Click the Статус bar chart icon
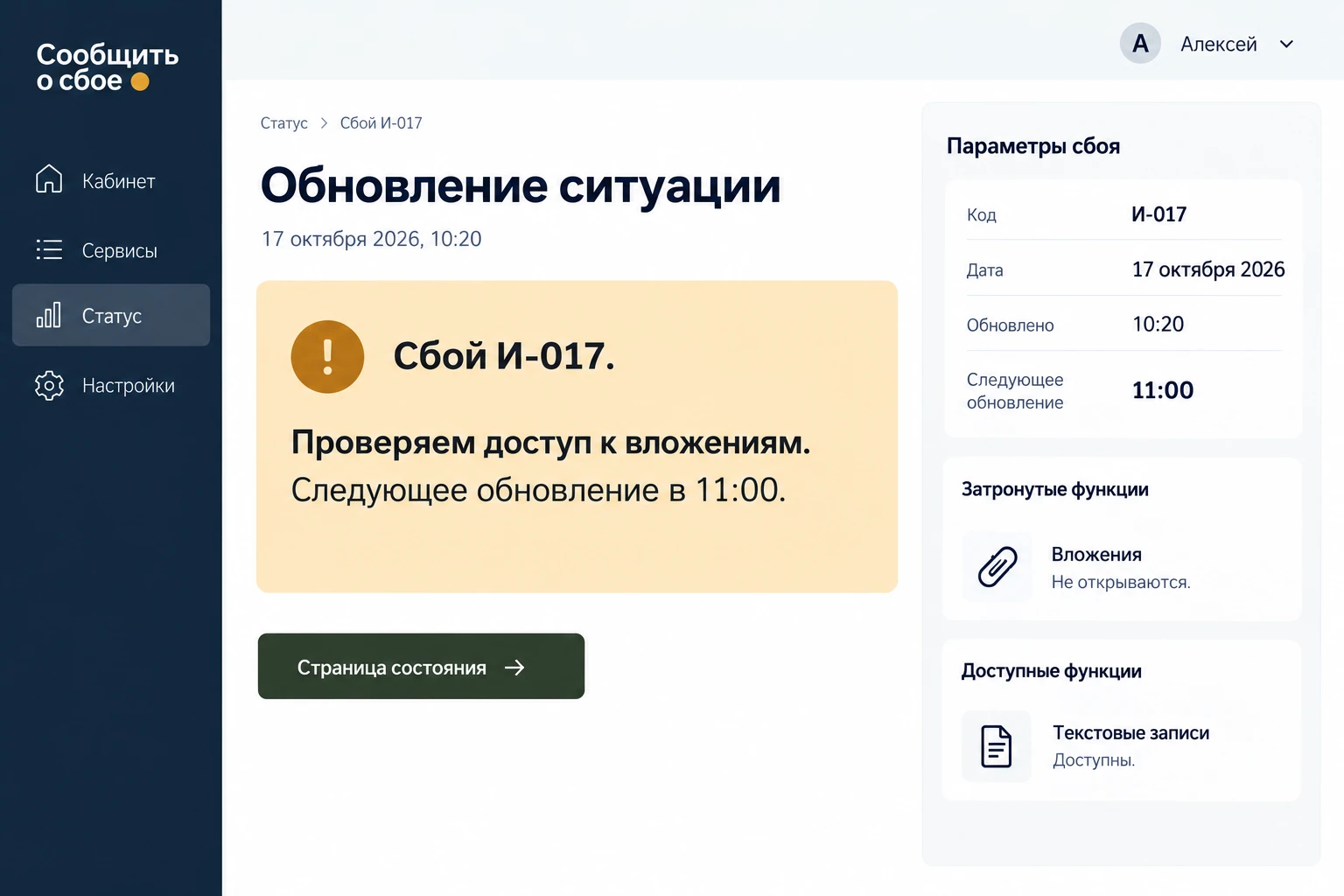 click(x=49, y=315)
